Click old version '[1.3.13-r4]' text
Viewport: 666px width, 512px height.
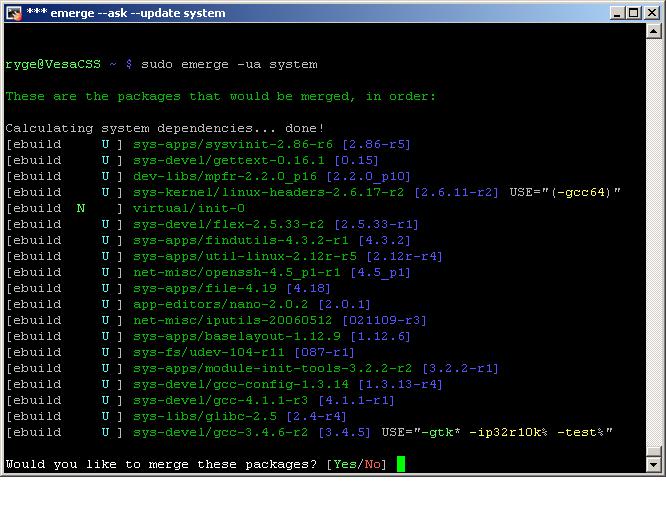(x=400, y=385)
